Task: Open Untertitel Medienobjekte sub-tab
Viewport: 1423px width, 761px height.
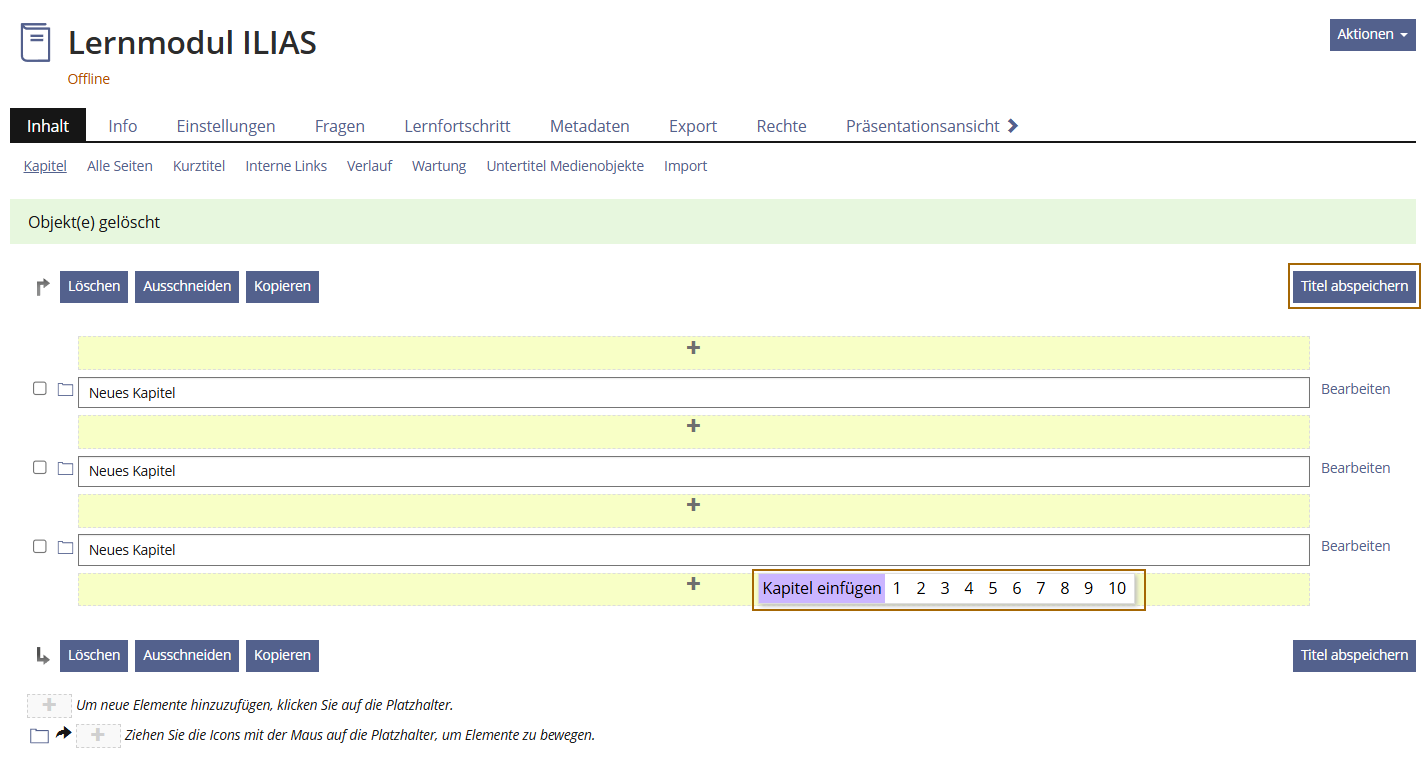Action: (565, 166)
